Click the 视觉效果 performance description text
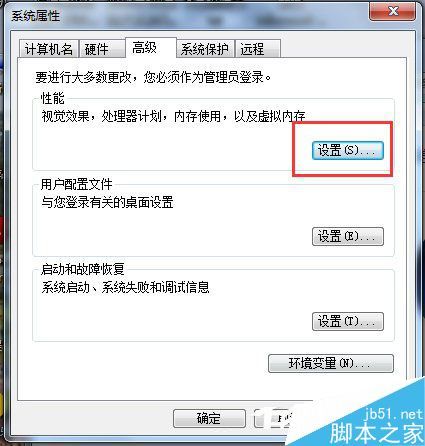The width and height of the screenshot is (425, 446). tap(173, 116)
